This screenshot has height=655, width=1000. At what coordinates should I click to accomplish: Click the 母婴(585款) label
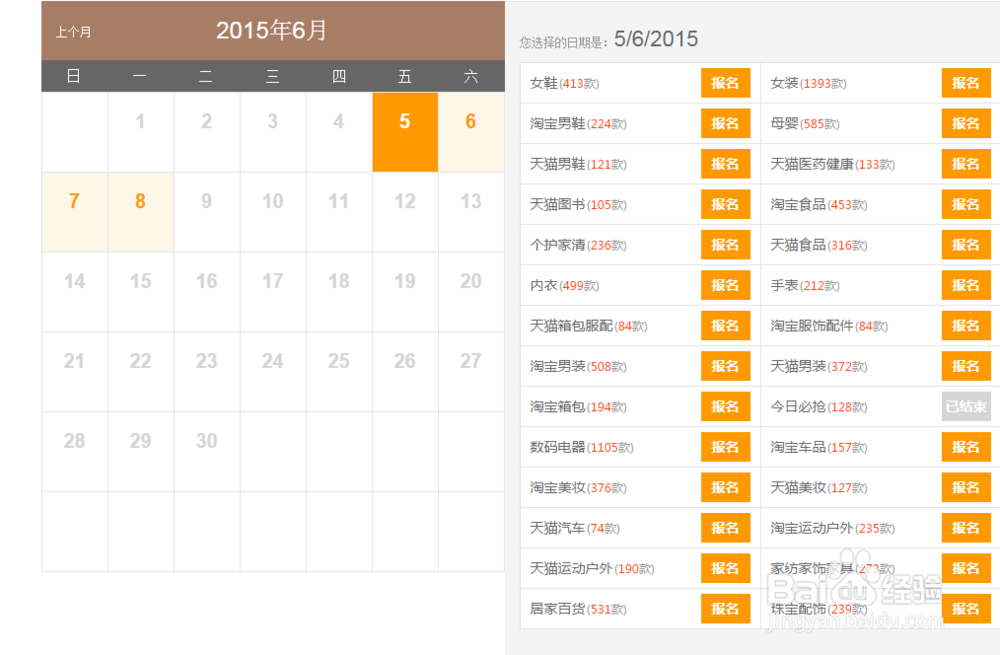pyautogui.click(x=805, y=124)
